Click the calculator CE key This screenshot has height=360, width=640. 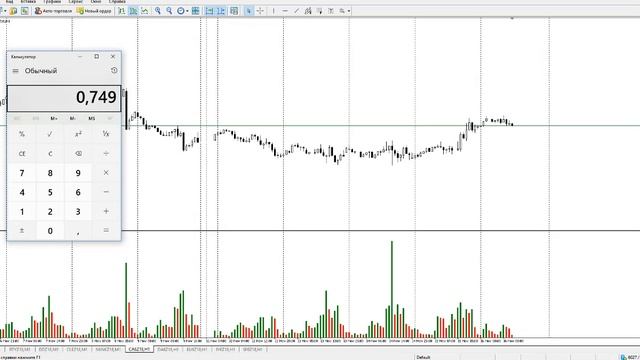click(x=22, y=153)
